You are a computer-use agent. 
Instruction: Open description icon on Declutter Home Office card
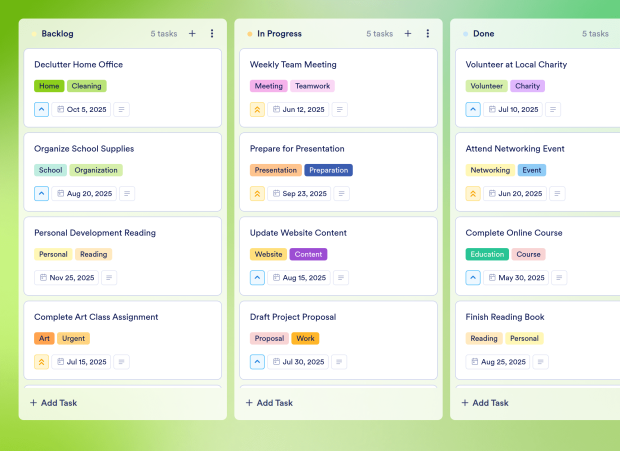(x=121, y=110)
